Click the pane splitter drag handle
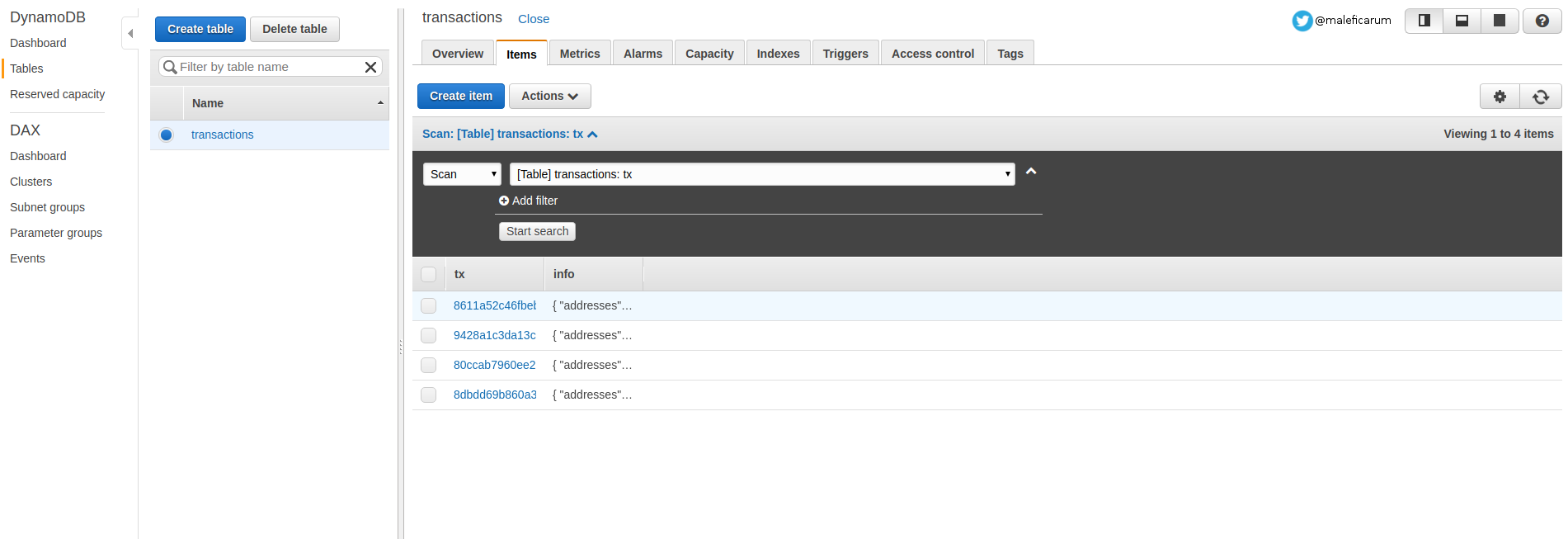Screen dimensions: 1568x539 [401, 348]
